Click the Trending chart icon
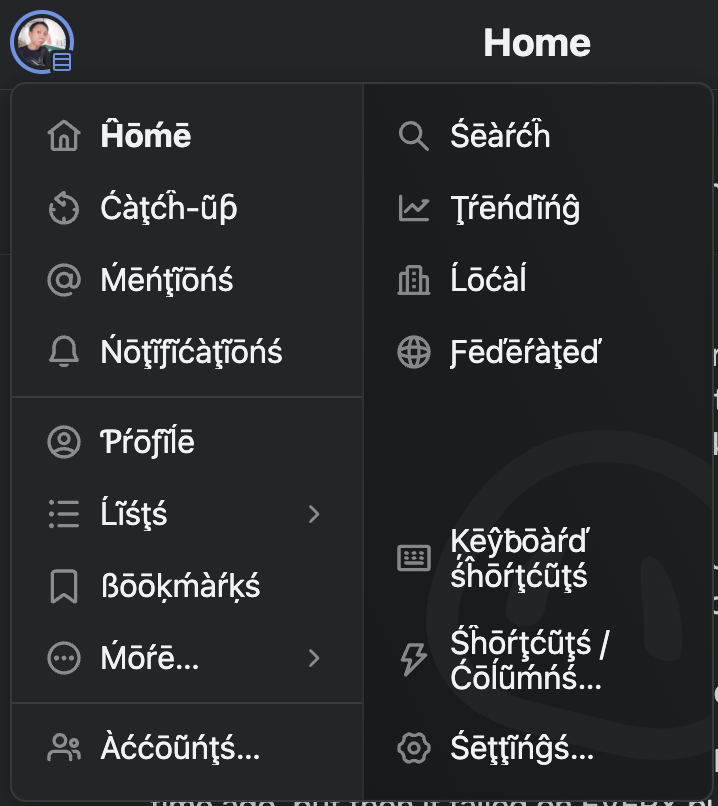The width and height of the screenshot is (718, 806). tap(414, 208)
